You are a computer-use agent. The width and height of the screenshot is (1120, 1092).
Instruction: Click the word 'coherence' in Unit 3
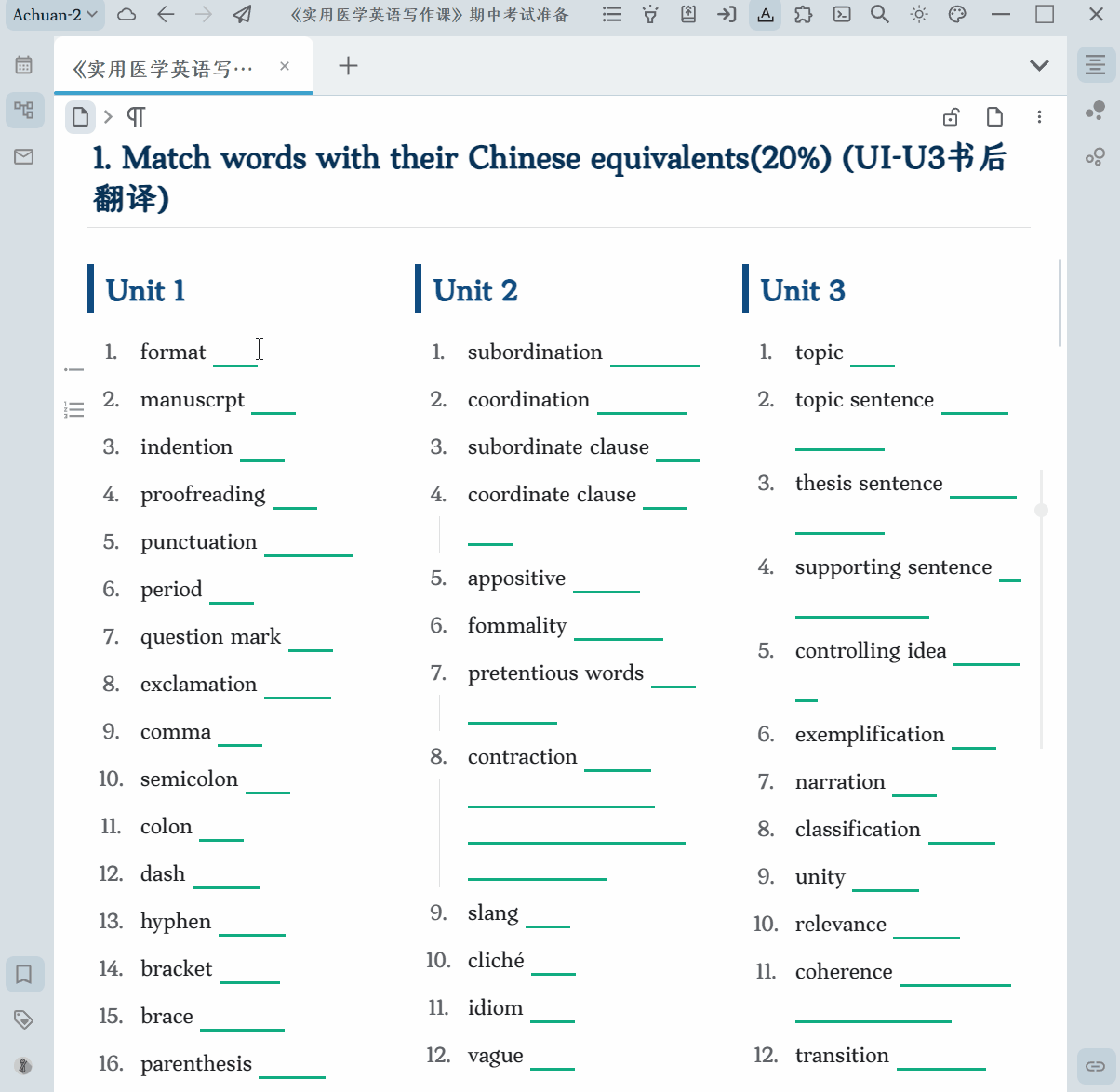tap(844, 971)
